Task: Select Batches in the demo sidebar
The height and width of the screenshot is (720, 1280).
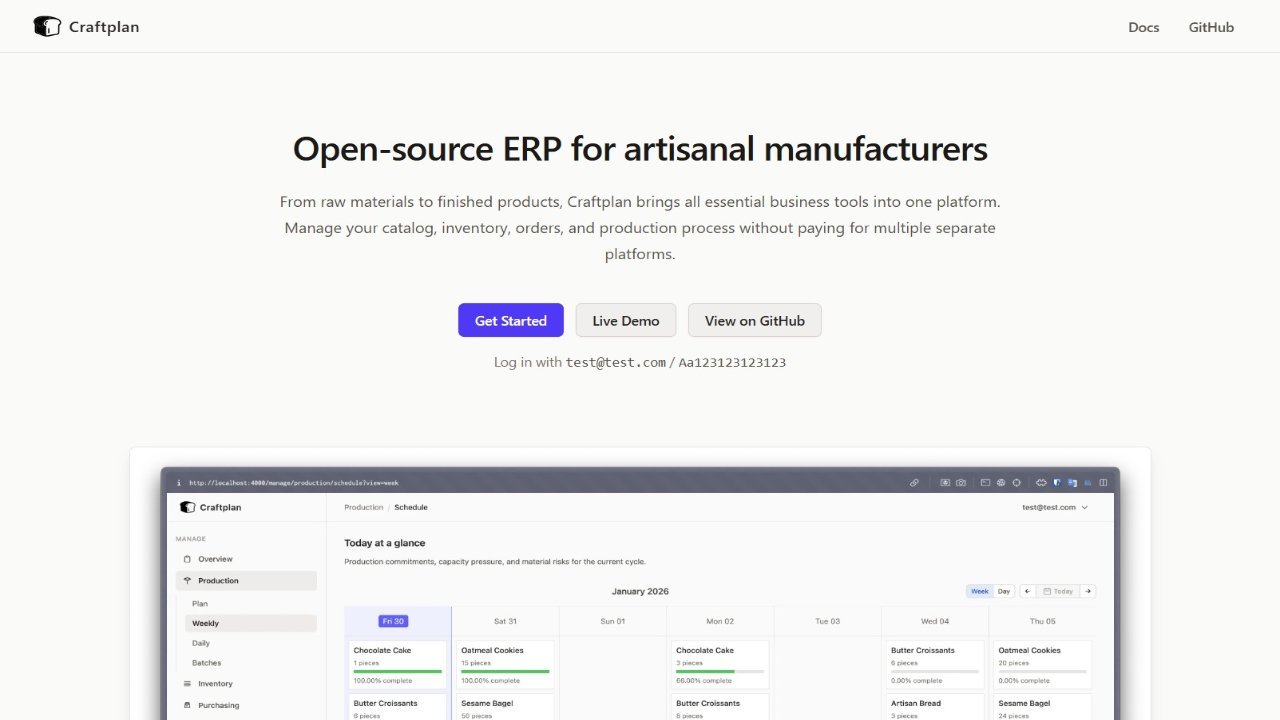Action: (x=207, y=663)
